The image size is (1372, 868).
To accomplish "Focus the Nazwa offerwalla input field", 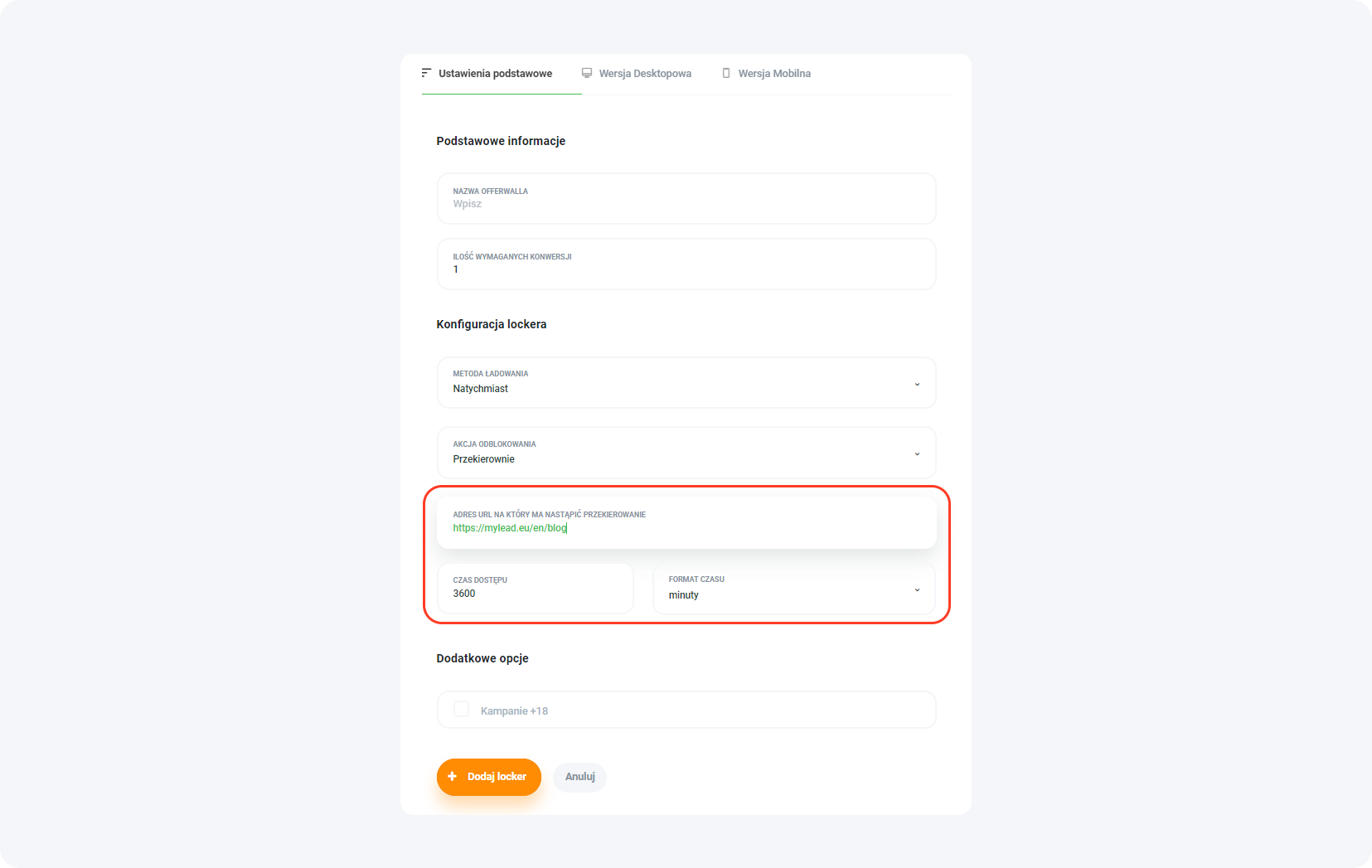I will click(x=686, y=203).
